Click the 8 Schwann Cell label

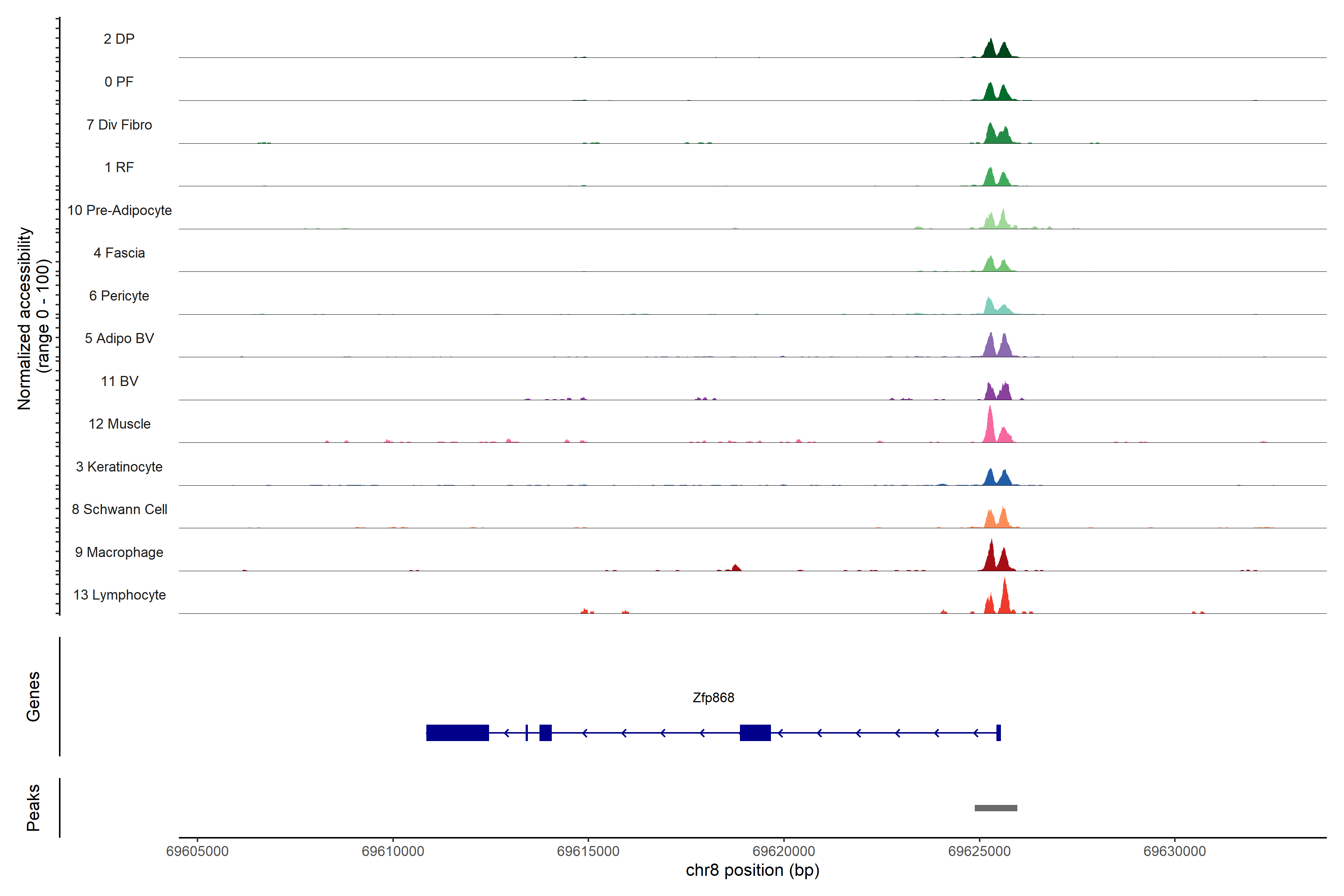click(119, 509)
